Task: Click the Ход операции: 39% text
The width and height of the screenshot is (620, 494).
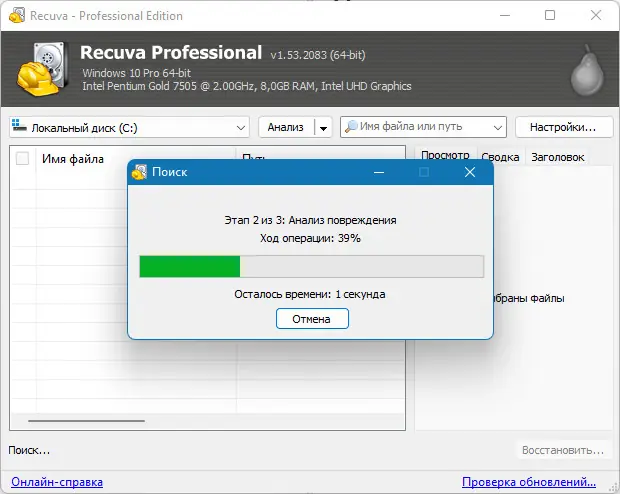Action: [x=310, y=238]
